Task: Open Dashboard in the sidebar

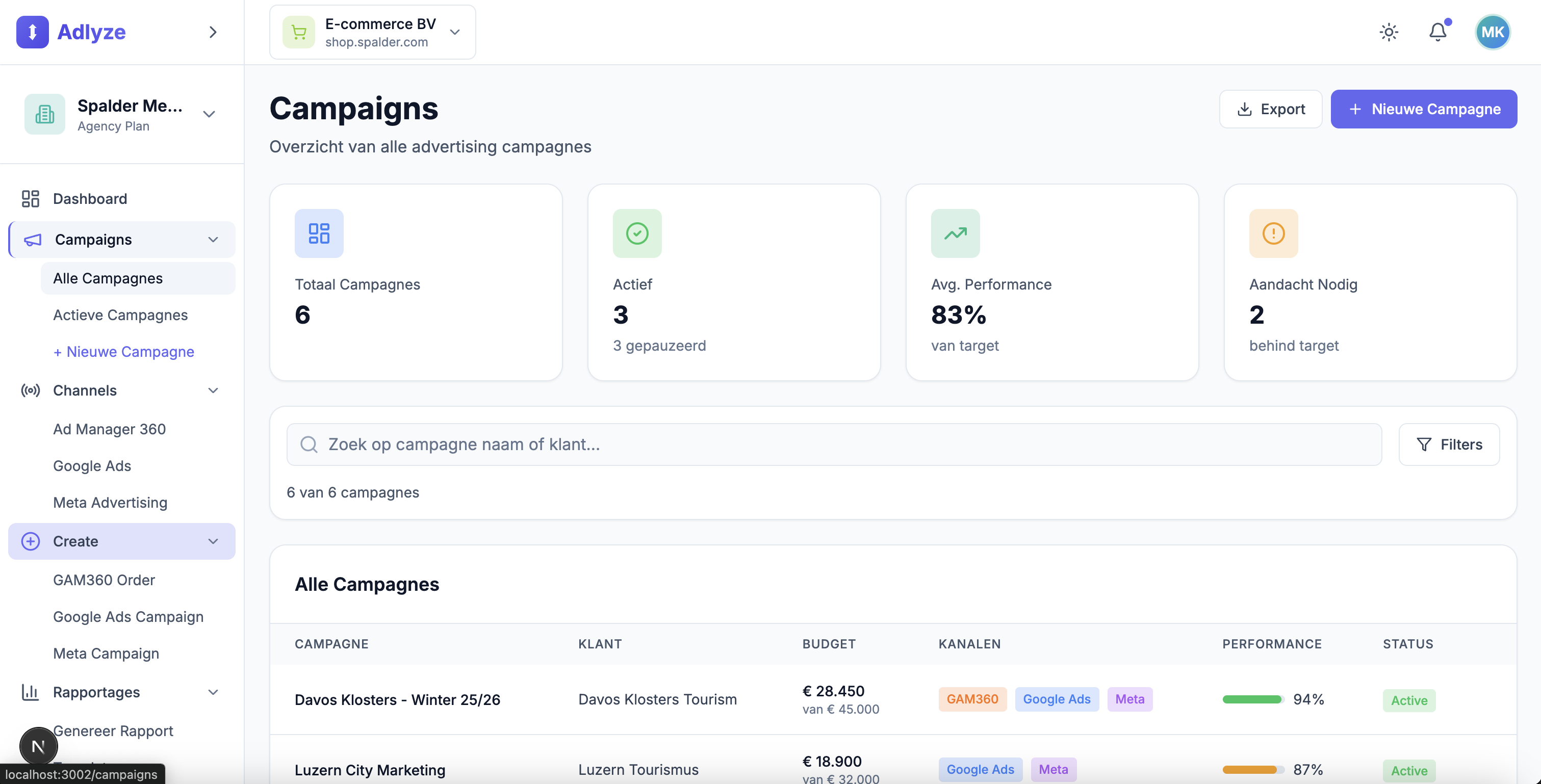Action: tap(90, 198)
